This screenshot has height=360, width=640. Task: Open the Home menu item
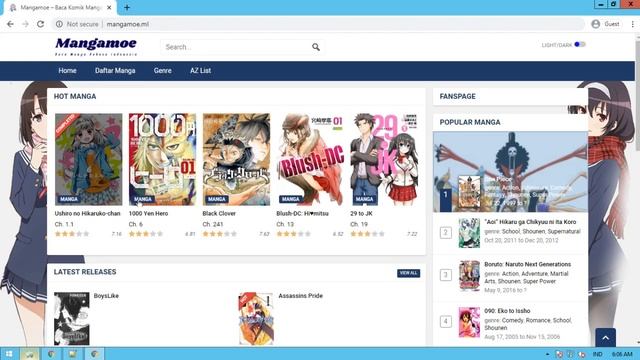click(67, 71)
